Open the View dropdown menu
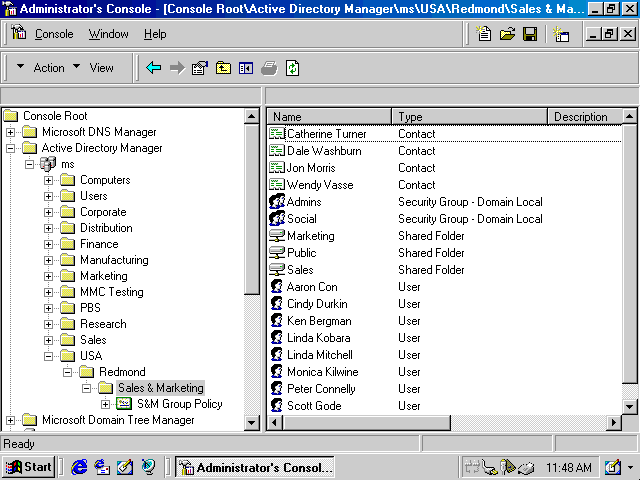 pos(93,68)
